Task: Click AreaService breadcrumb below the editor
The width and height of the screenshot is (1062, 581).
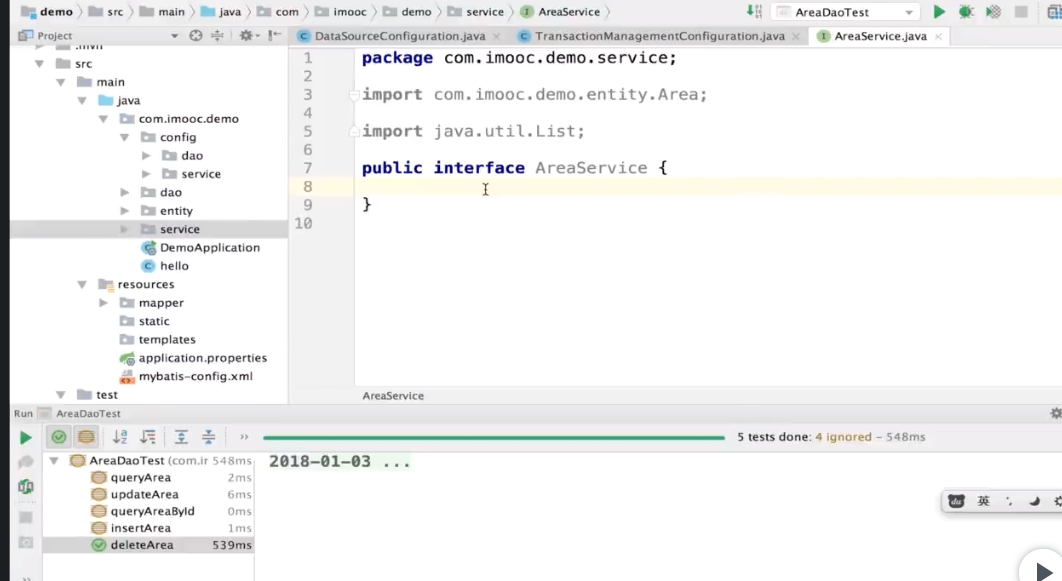Action: (x=393, y=396)
